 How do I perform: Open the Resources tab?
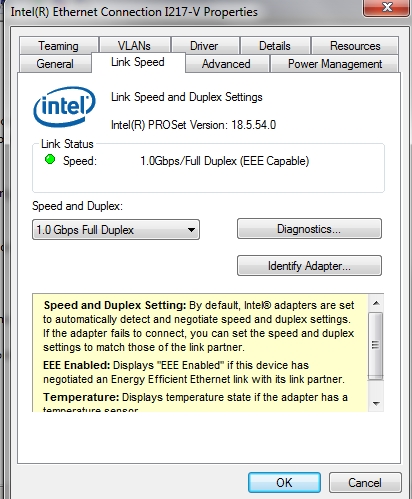click(x=355, y=46)
